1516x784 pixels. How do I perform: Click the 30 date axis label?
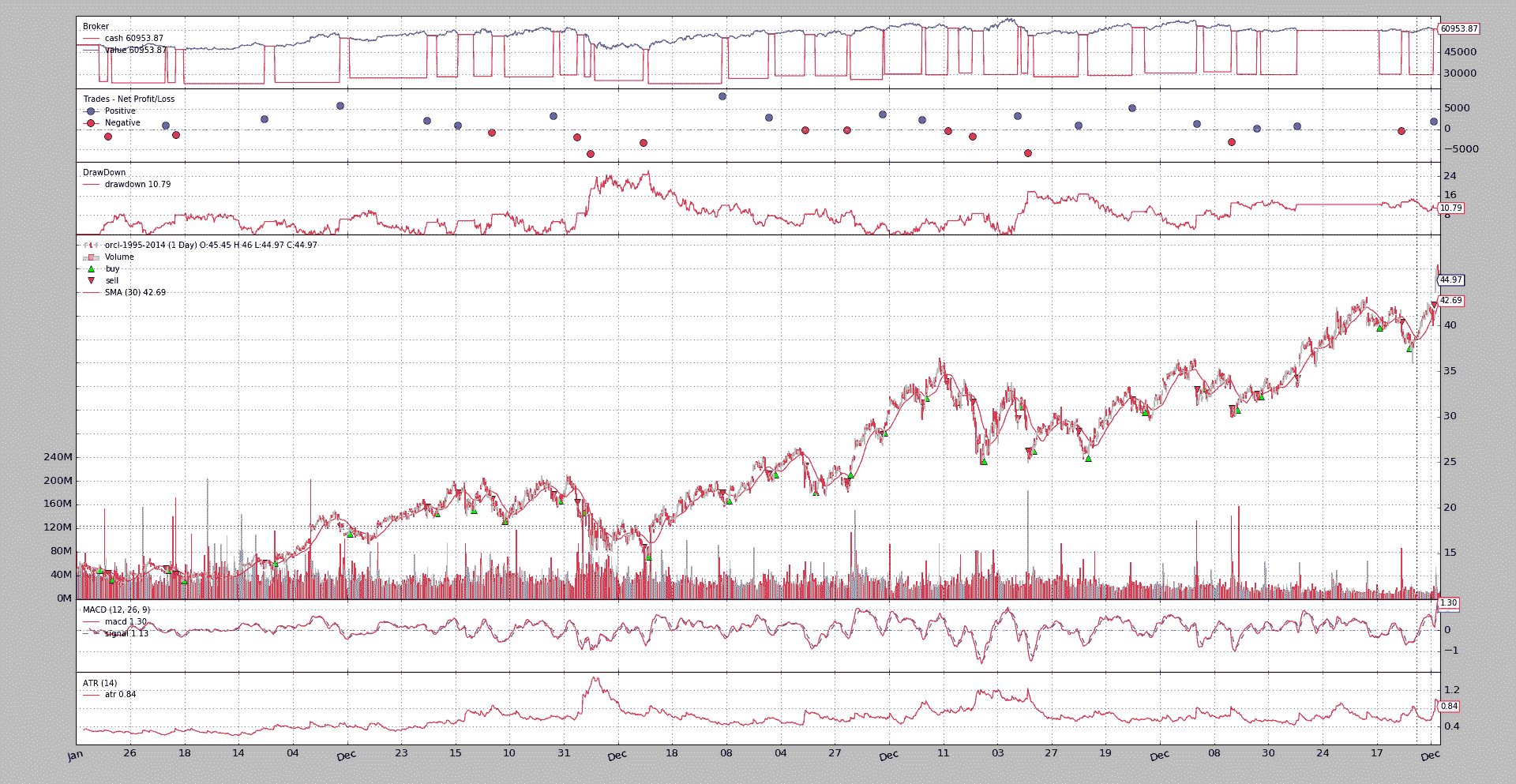point(1268,753)
